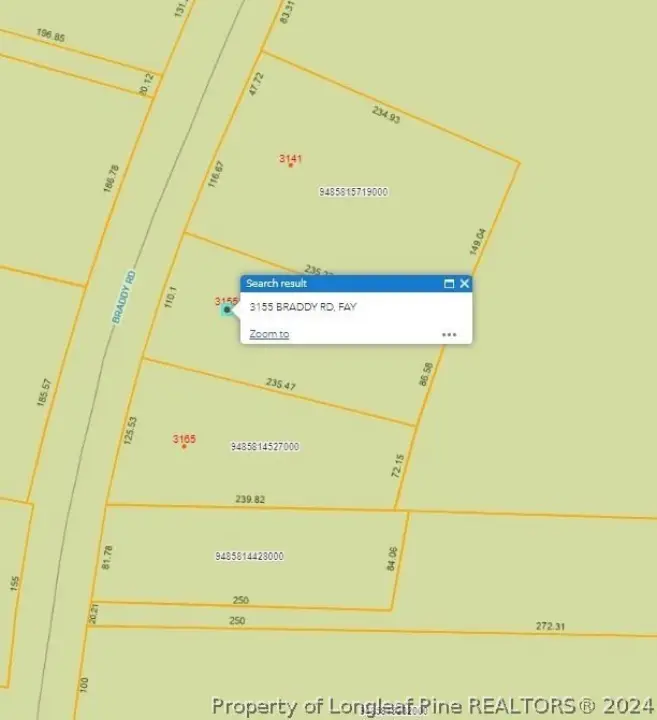The width and height of the screenshot is (657, 720).
Task: Click the red point marker for 3141
Action: click(x=291, y=165)
